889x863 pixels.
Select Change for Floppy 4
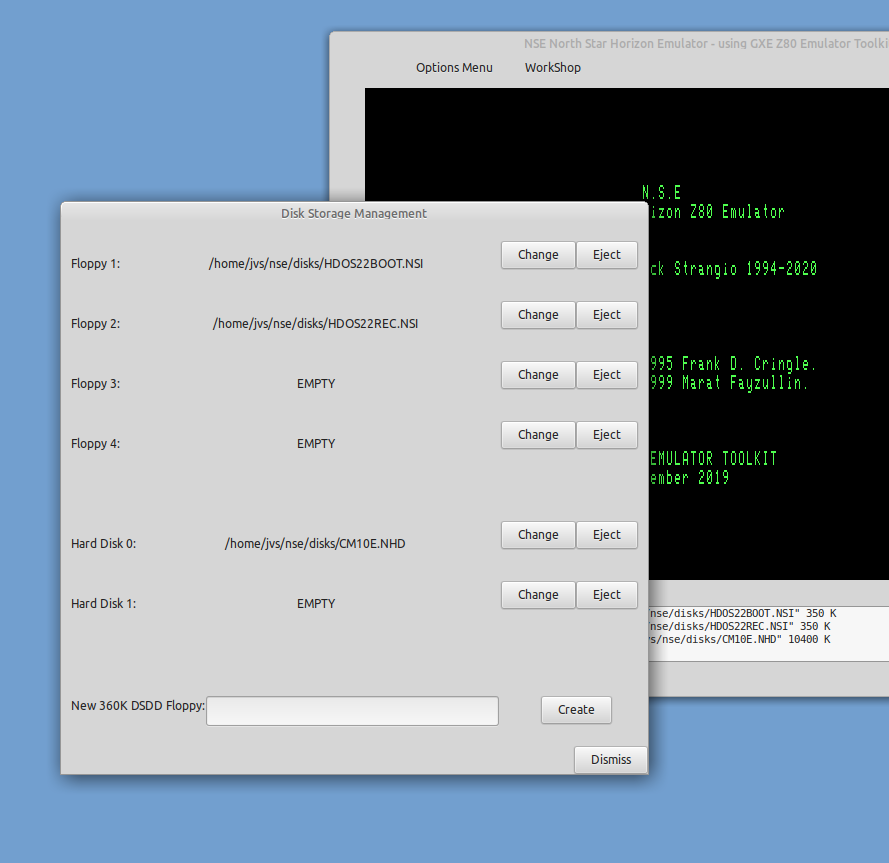coord(538,435)
